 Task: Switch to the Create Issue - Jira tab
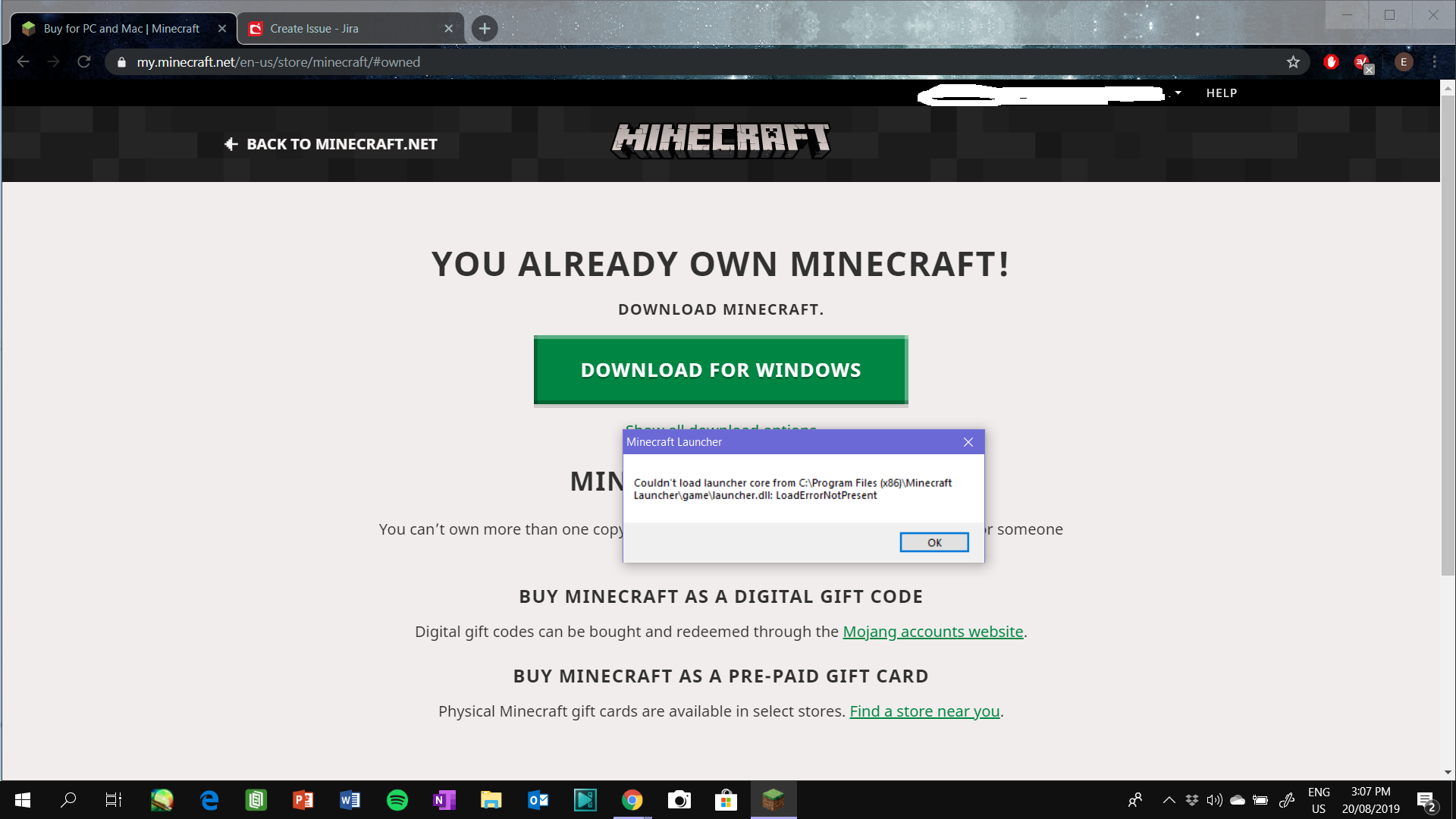[350, 29]
